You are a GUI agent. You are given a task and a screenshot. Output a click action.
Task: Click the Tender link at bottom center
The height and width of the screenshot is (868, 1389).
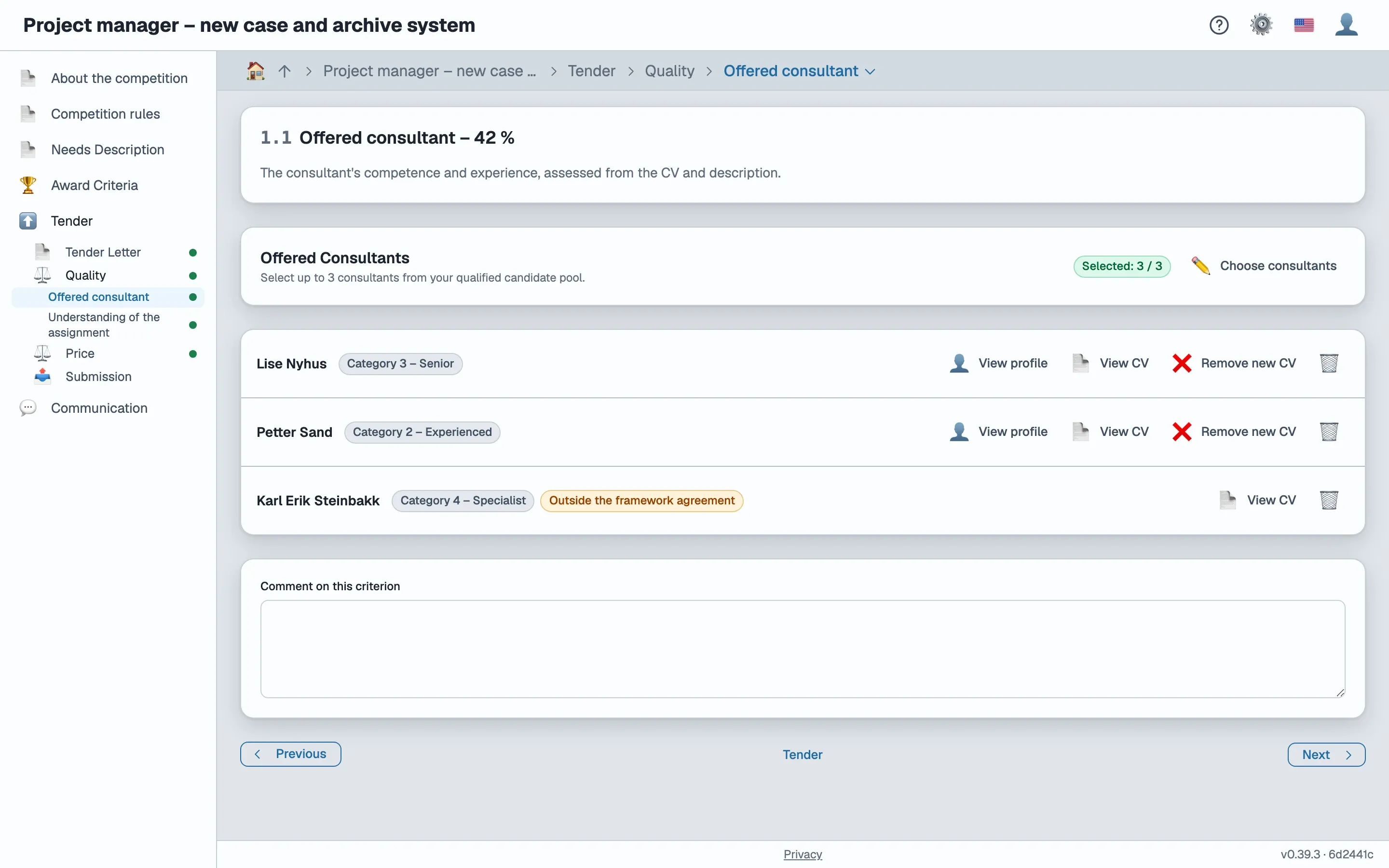point(803,755)
